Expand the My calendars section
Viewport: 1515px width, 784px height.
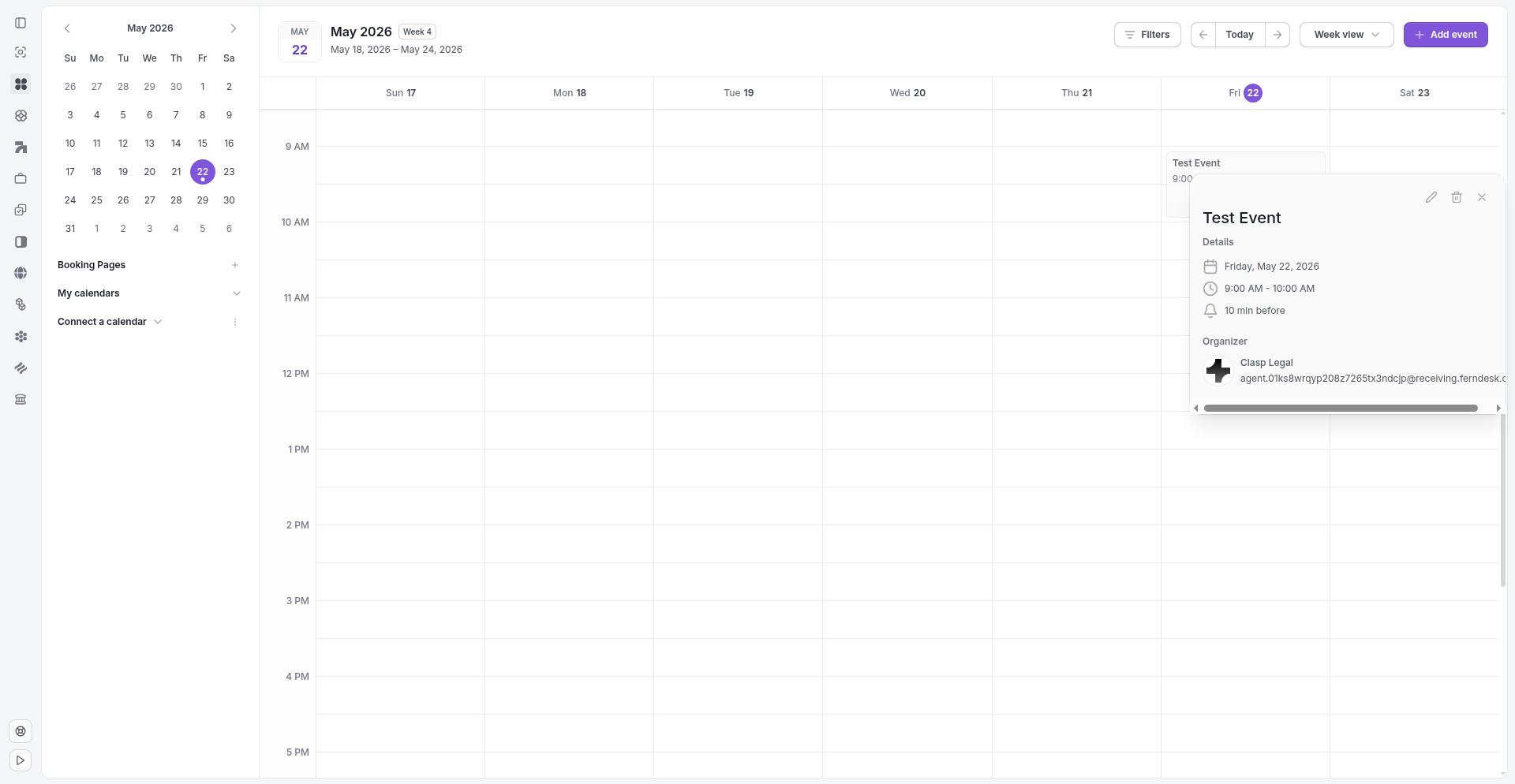pos(236,293)
